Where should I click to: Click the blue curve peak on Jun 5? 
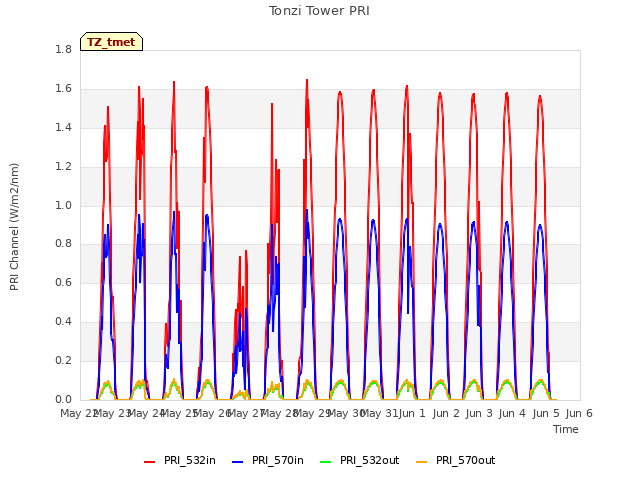(540, 225)
